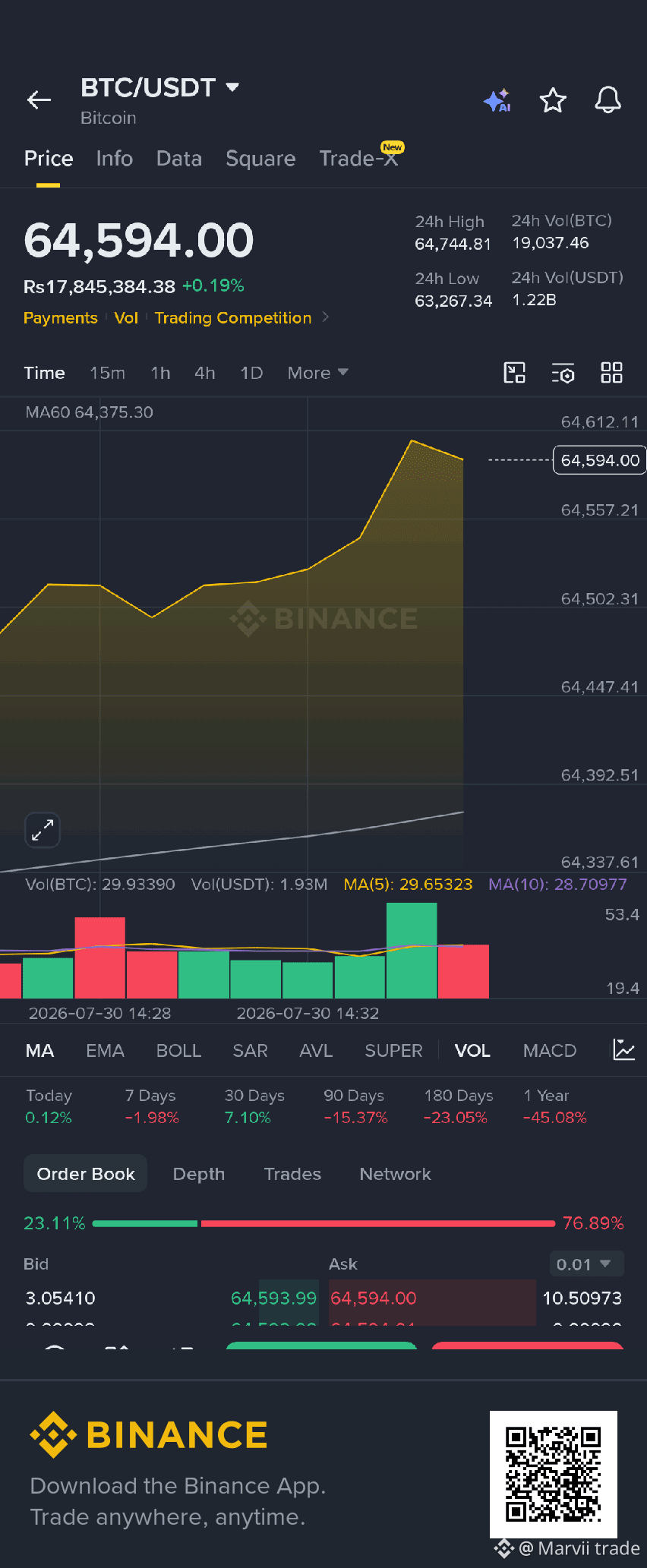Open the Trade-X tab

[359, 157]
